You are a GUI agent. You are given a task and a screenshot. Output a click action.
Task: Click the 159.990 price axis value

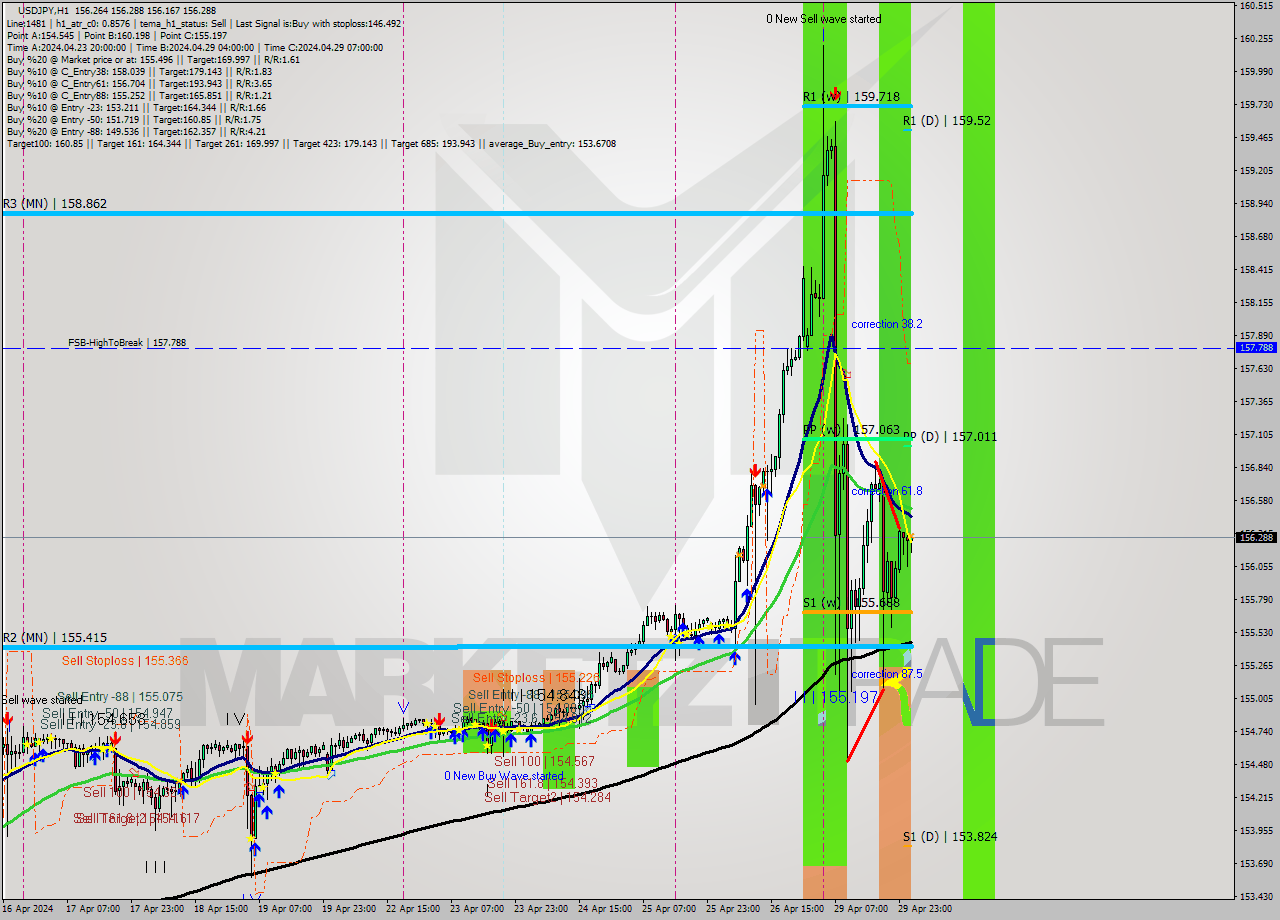pyautogui.click(x=1256, y=72)
